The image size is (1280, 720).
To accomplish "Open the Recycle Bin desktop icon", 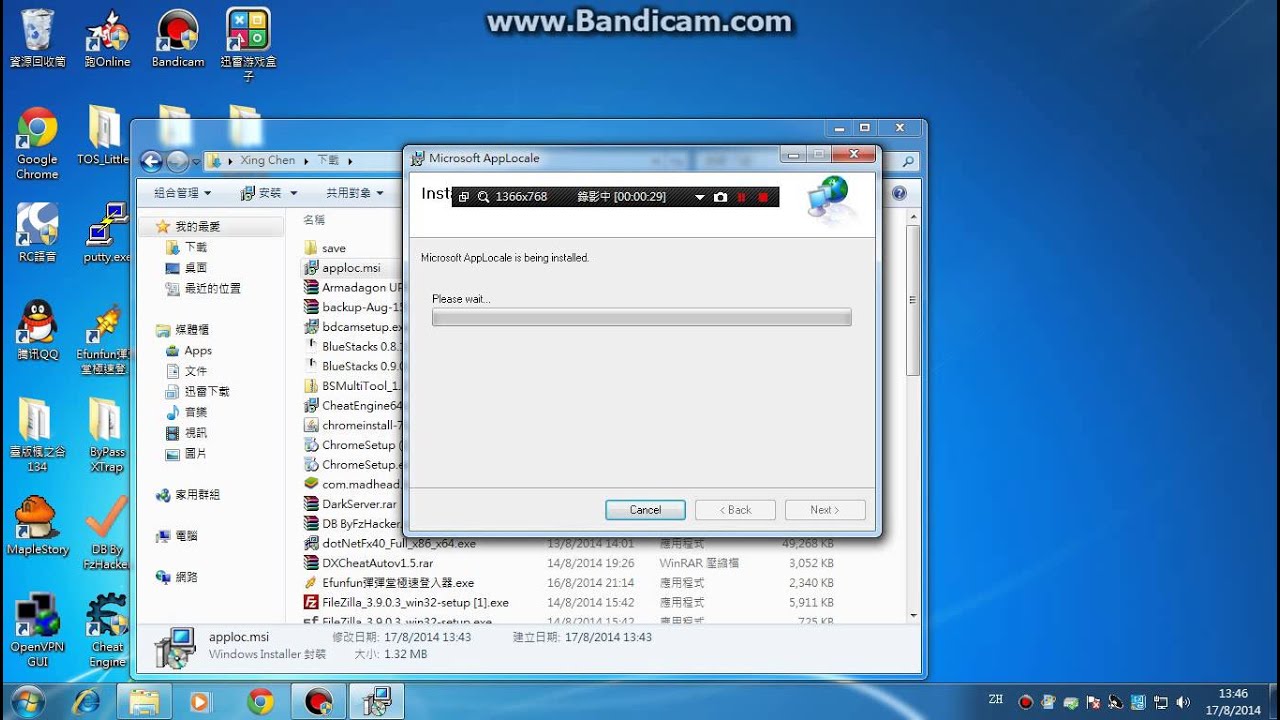I will (37, 39).
